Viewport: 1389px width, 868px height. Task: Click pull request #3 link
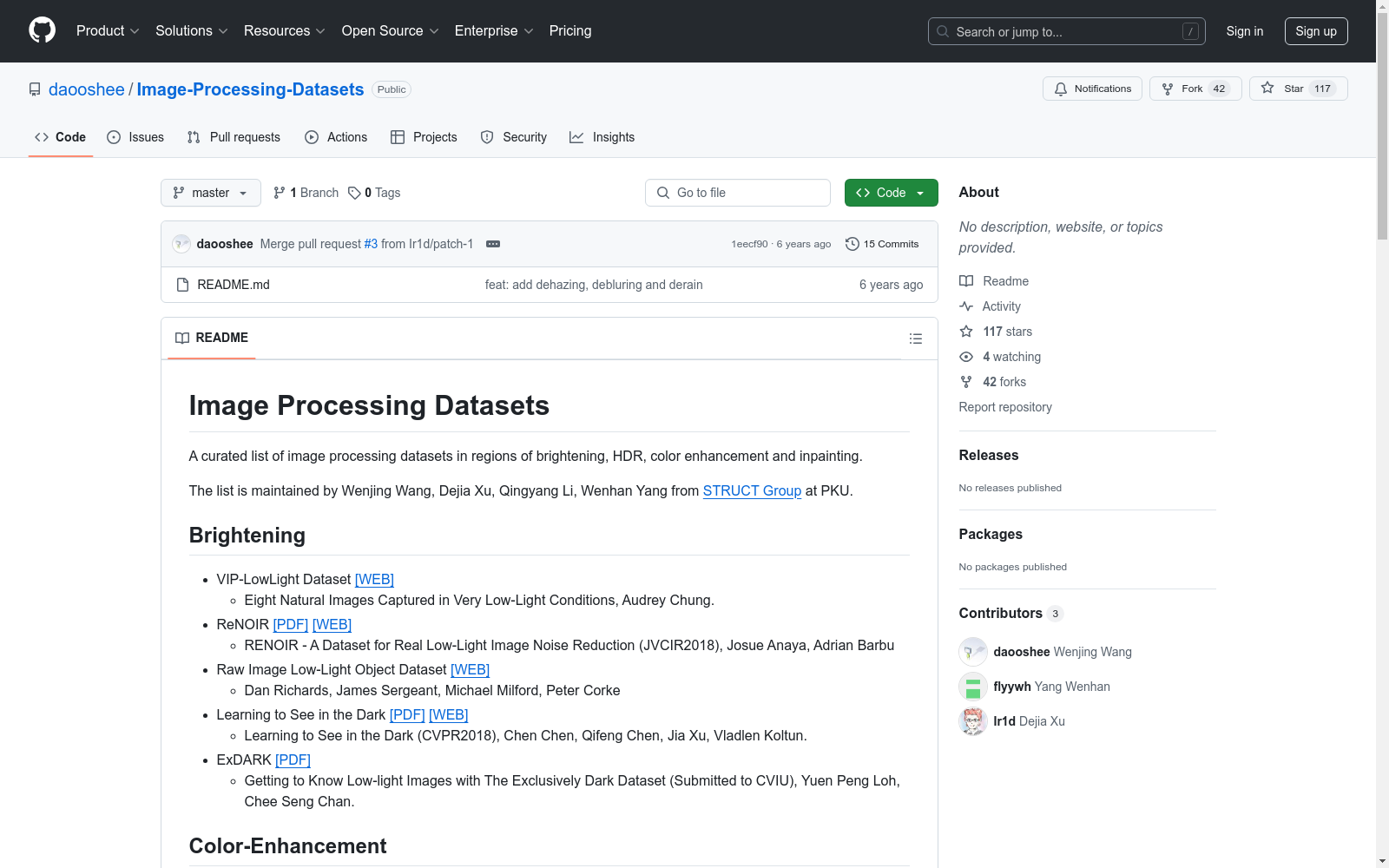371,244
